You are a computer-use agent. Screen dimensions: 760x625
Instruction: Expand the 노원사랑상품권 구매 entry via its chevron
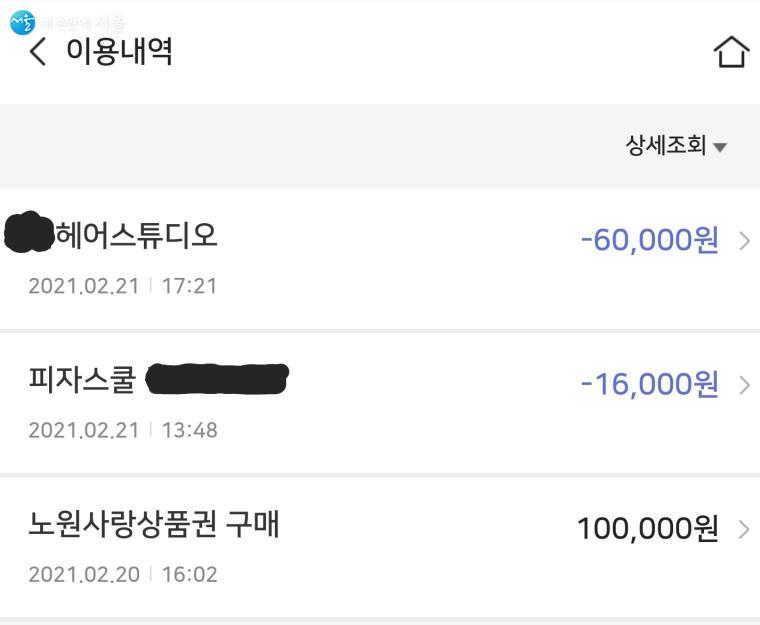[x=744, y=529]
